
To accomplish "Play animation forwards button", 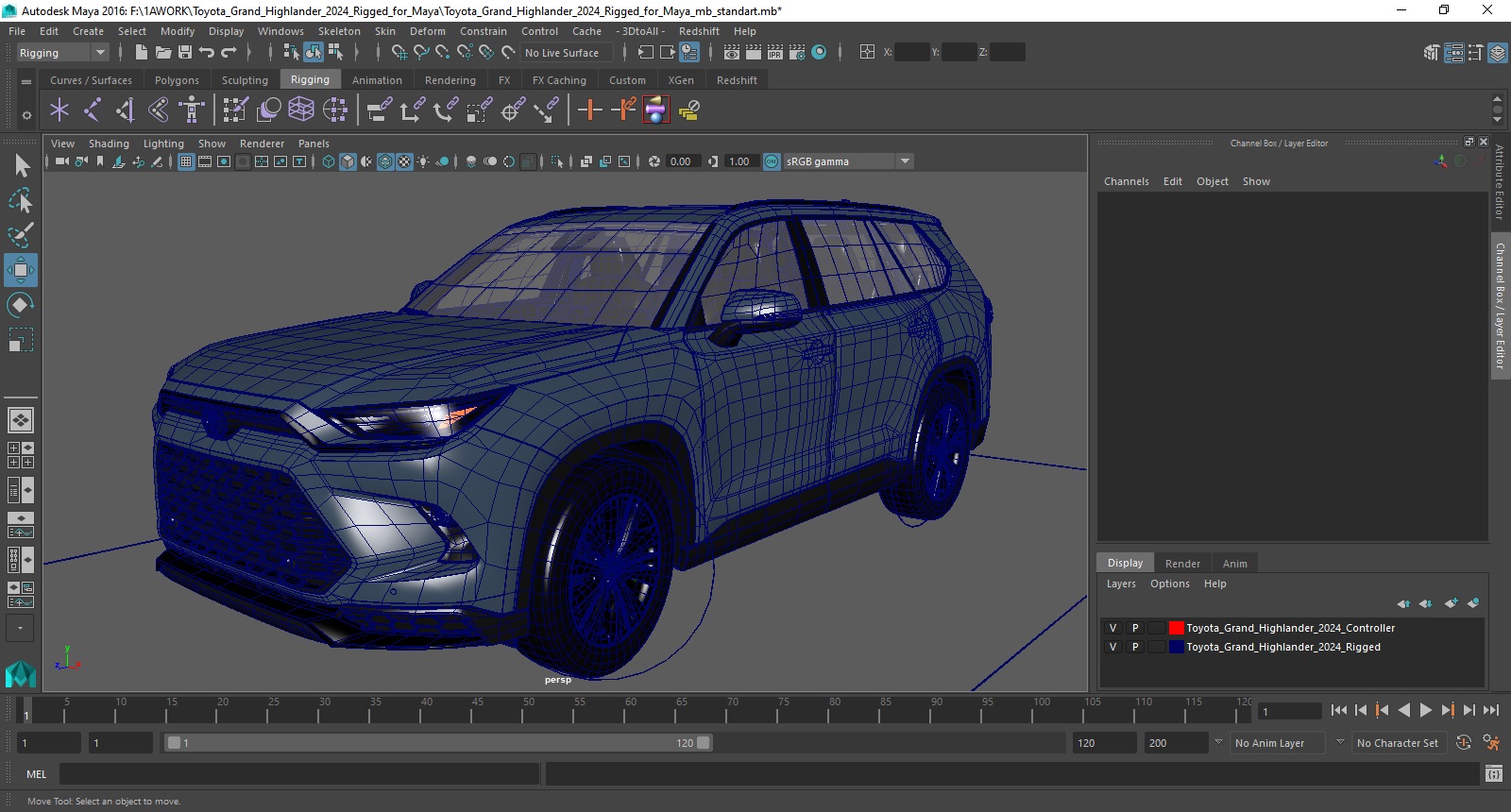I will 1426,710.
